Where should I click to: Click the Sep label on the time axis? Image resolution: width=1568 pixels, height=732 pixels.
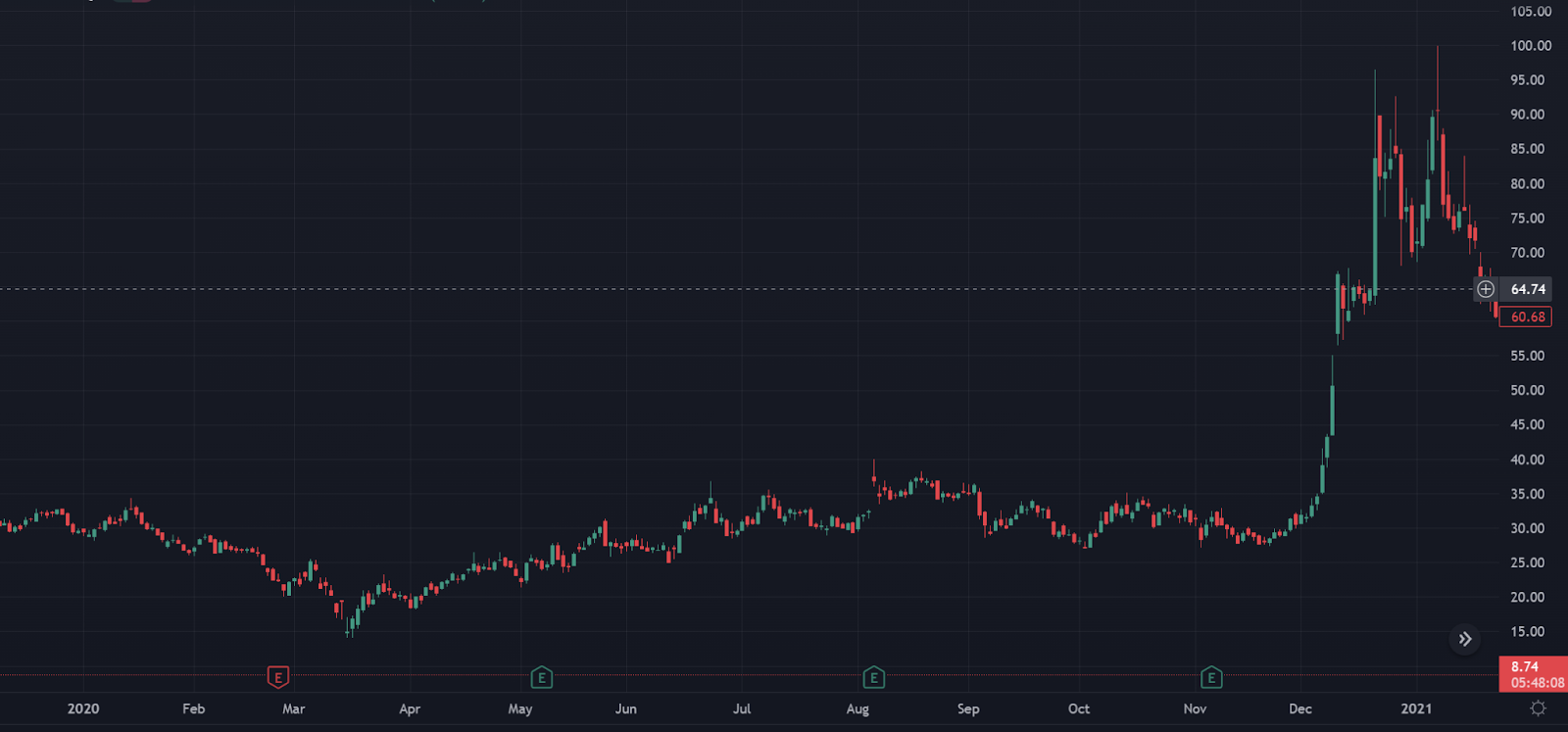(968, 708)
